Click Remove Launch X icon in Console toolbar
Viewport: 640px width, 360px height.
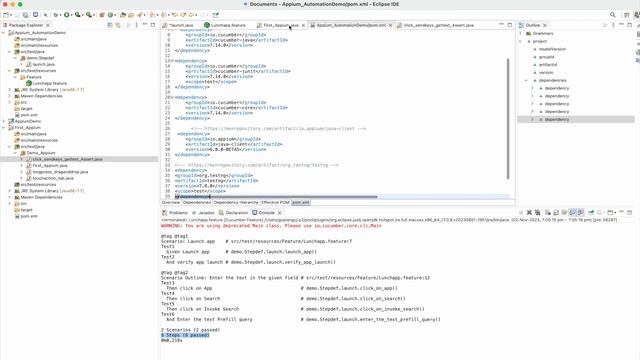(529, 212)
